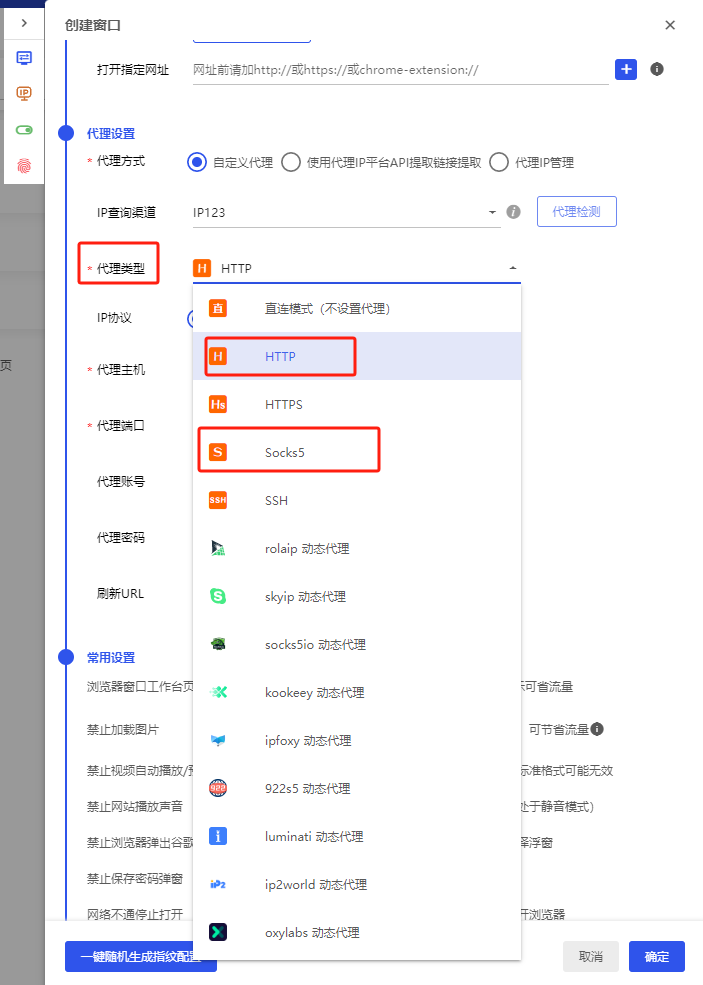Click the 禁止保存密码弹窗 setting label
This screenshot has width=703, height=985.
(x=134, y=878)
